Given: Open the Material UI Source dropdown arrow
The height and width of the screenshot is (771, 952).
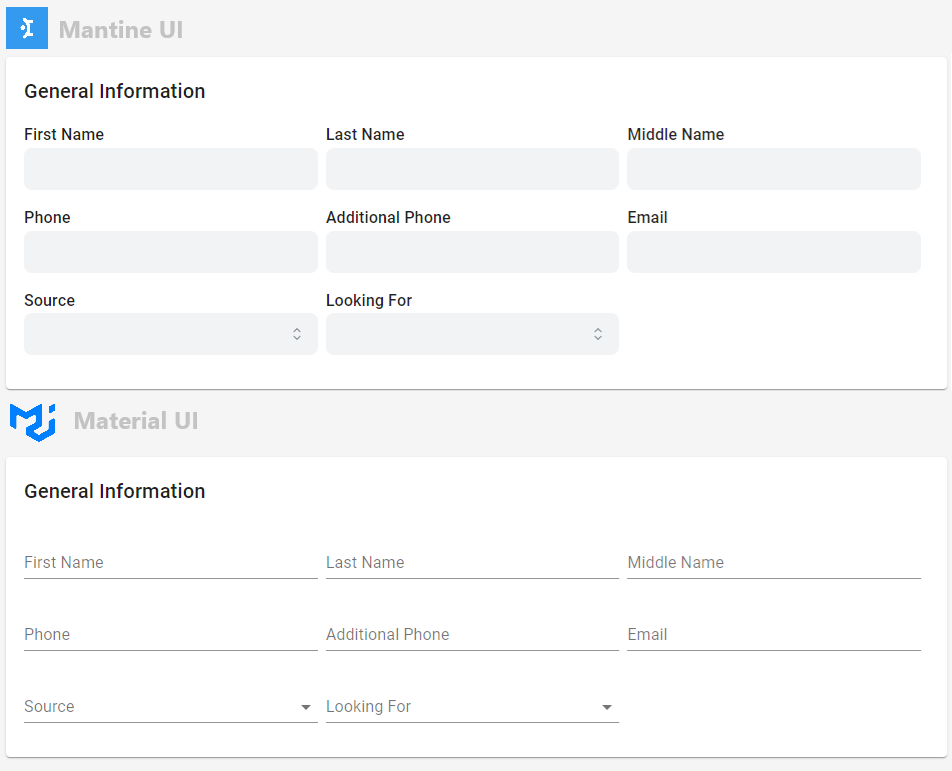Looking at the screenshot, I should (x=306, y=707).
